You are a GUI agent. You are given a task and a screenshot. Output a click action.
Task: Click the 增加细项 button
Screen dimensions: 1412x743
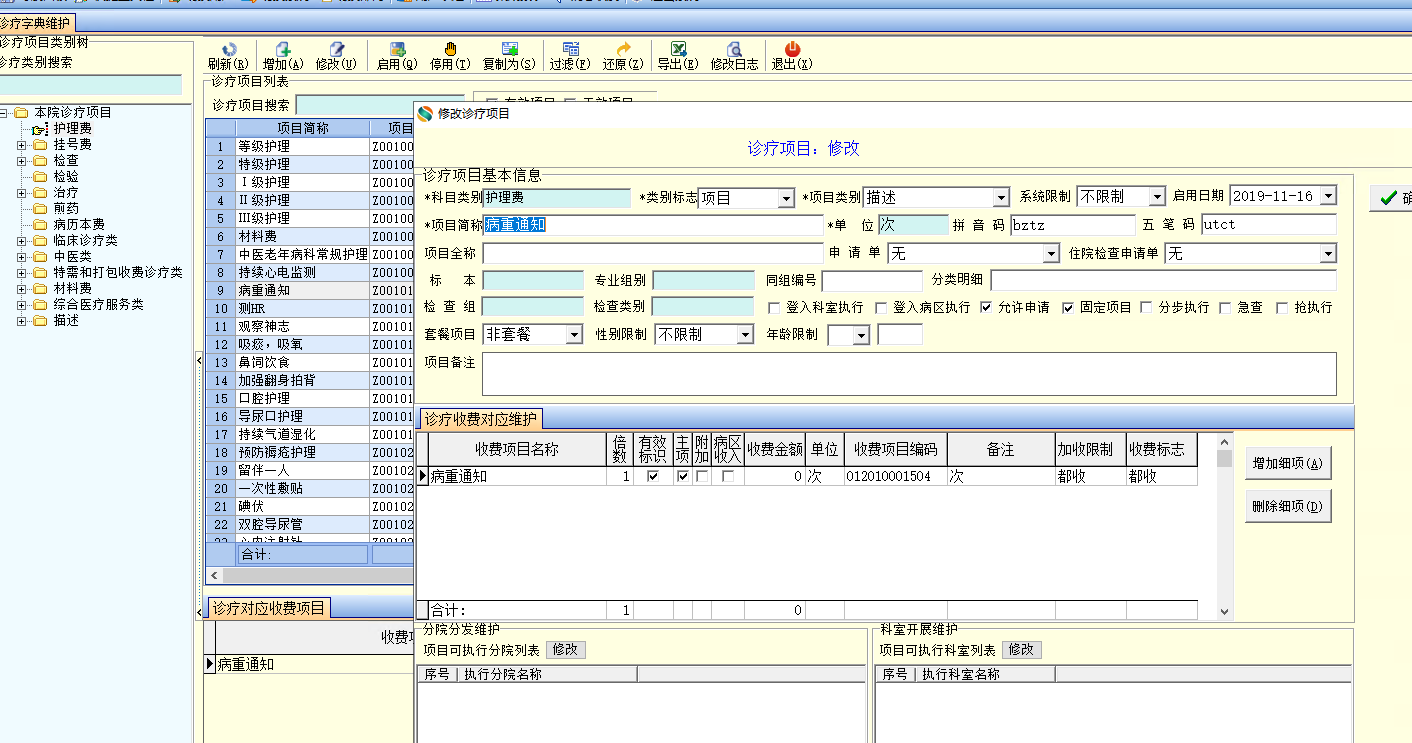1288,464
